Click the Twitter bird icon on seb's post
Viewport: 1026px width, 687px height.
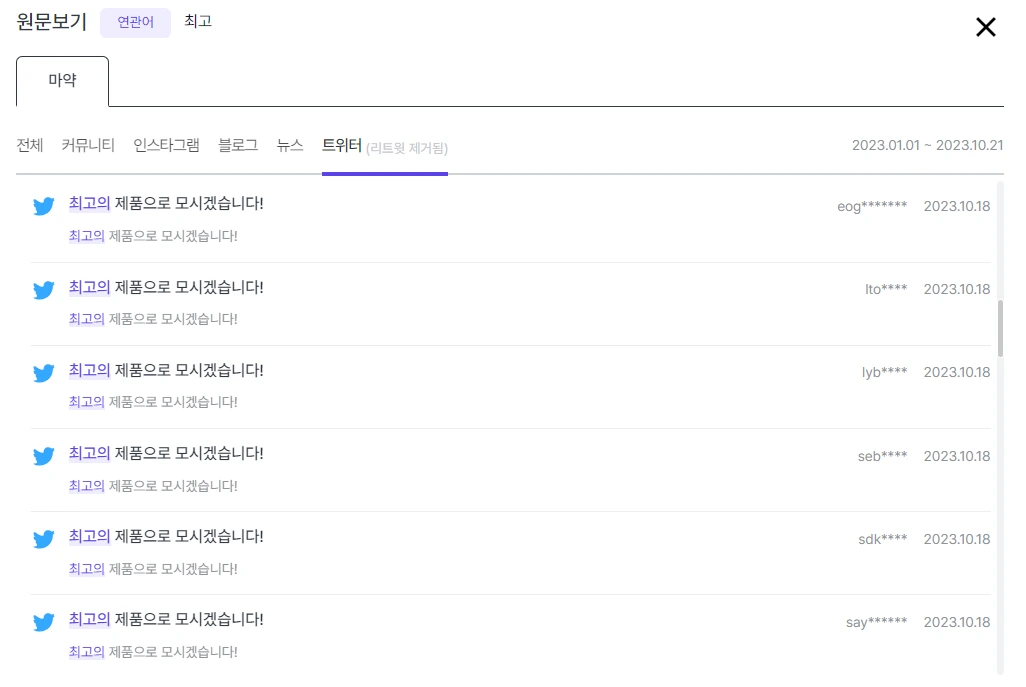click(43, 456)
